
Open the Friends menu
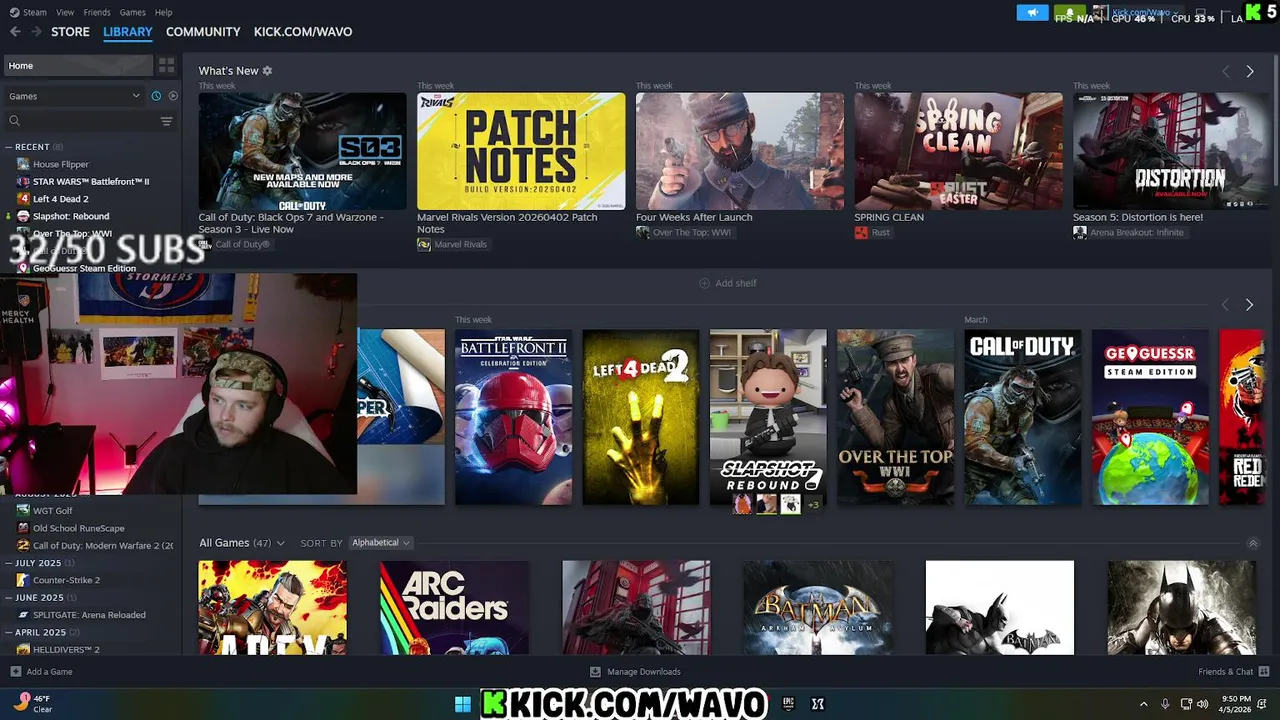pos(97,12)
